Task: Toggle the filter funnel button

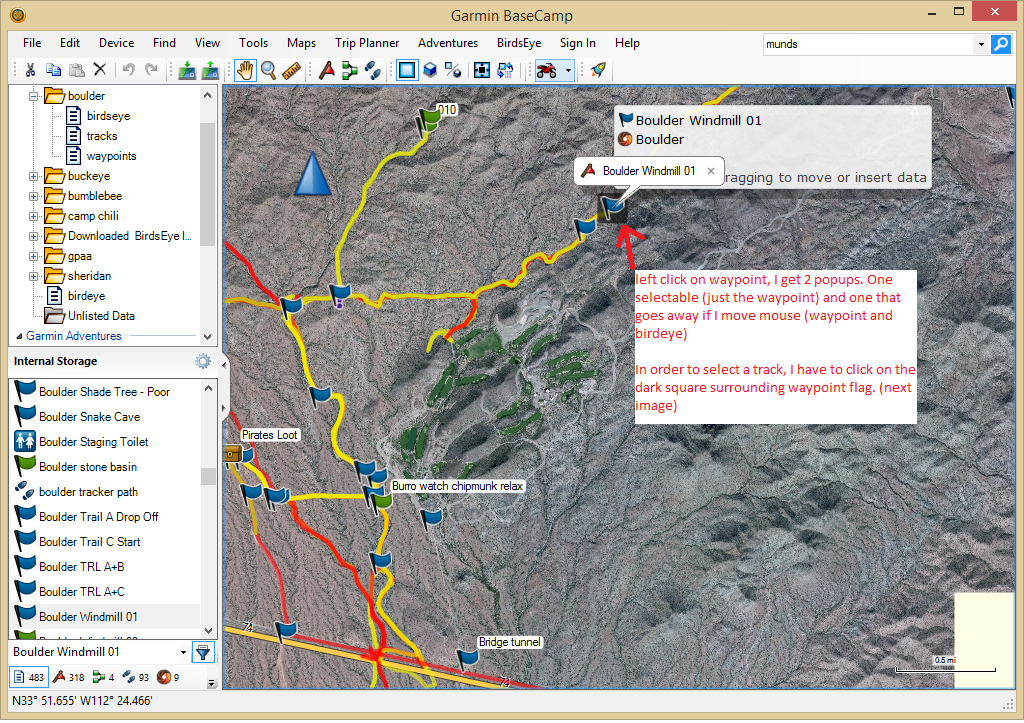Action: point(203,653)
